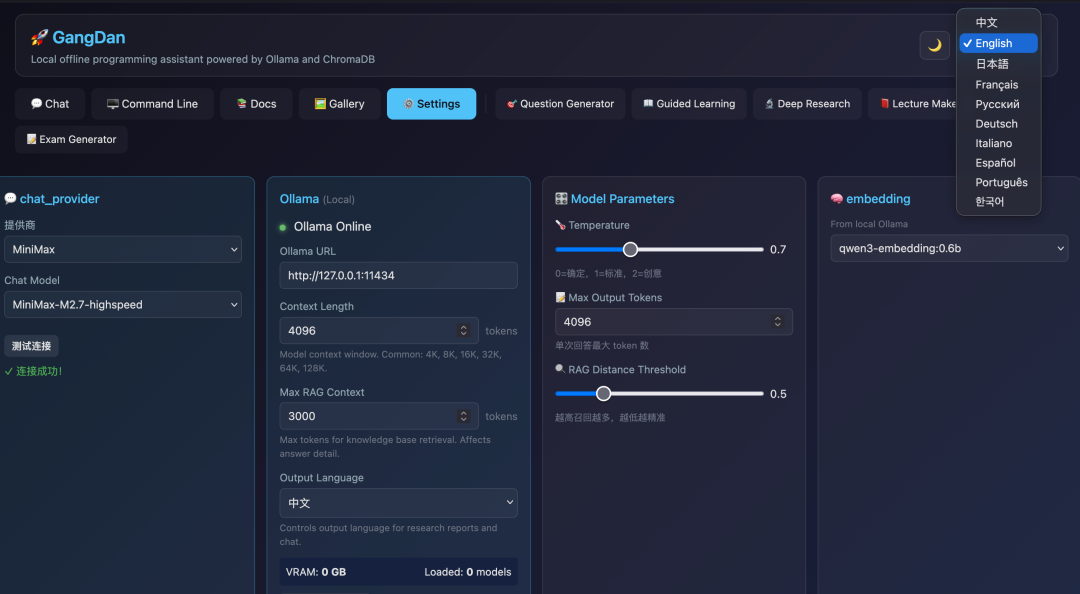This screenshot has height=594, width=1080.
Task: Open the Exam Generator tab
Action: coord(72,139)
